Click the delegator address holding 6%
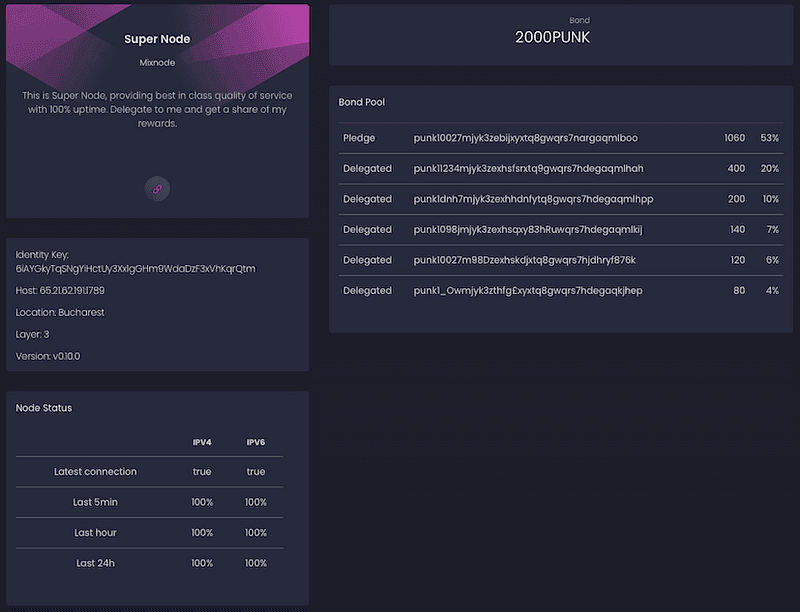This screenshot has width=800, height=612. click(524, 260)
